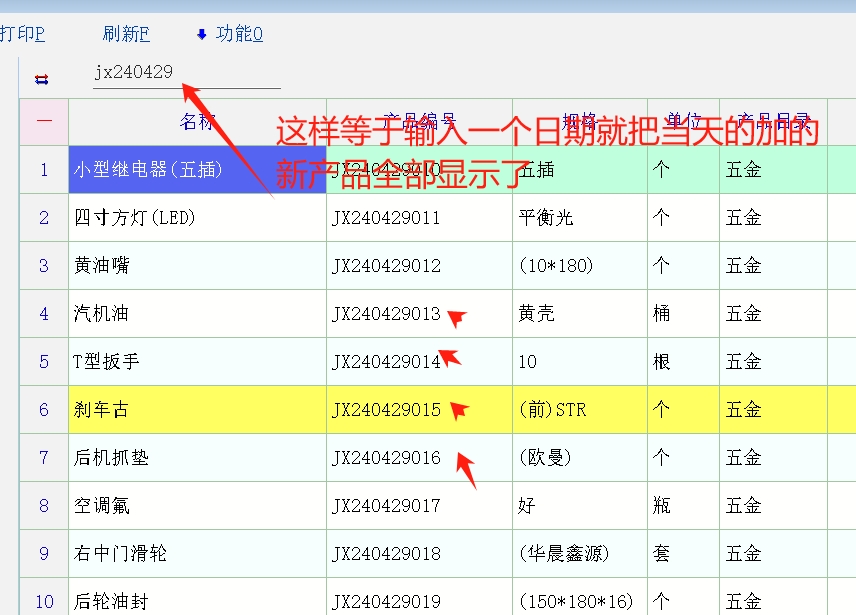Click the search field containing jx240429
Viewport: 856px width, 615px height.
(x=186, y=73)
